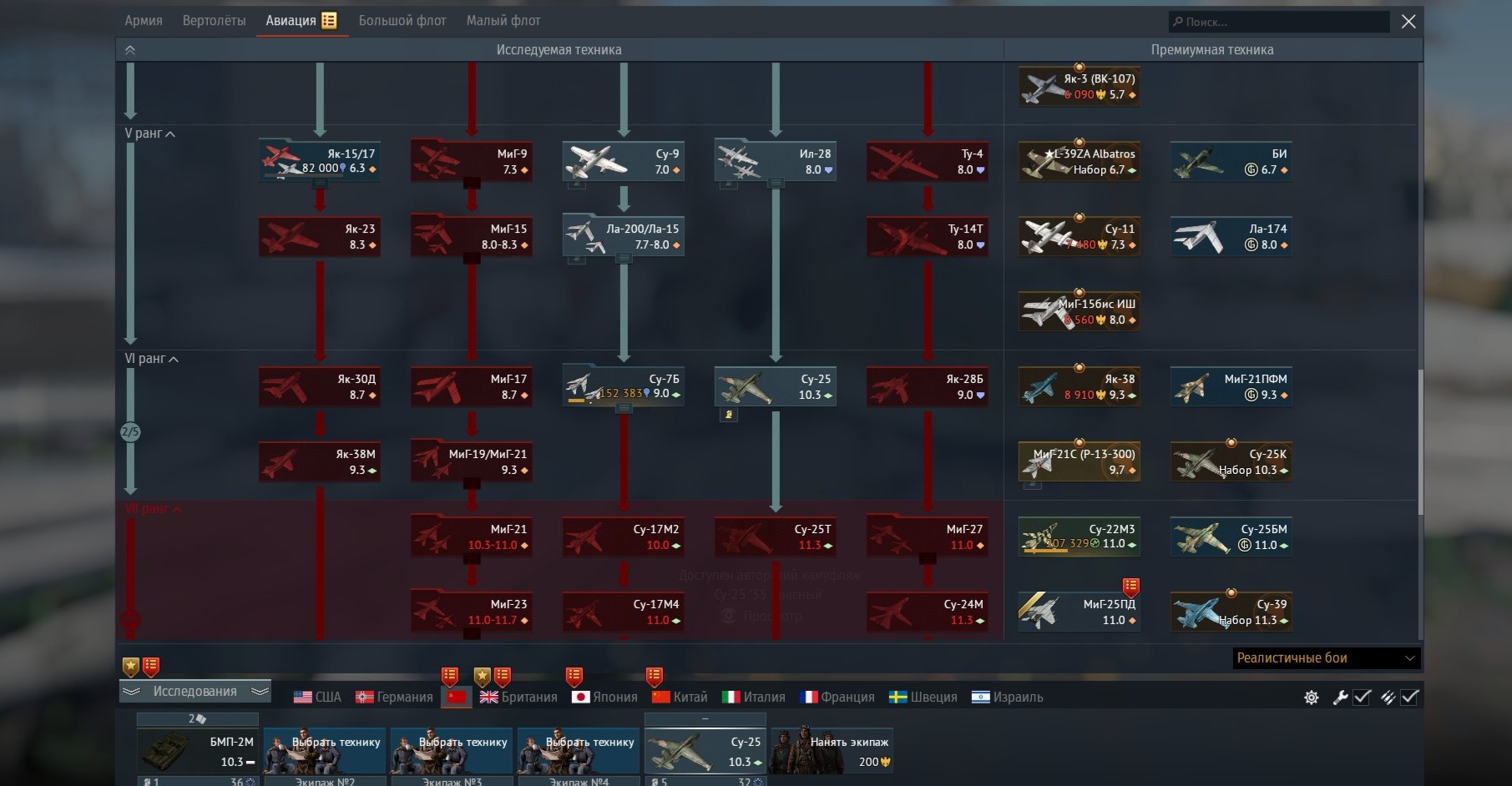Select the МиГ-23 group card

pyautogui.click(x=472, y=612)
